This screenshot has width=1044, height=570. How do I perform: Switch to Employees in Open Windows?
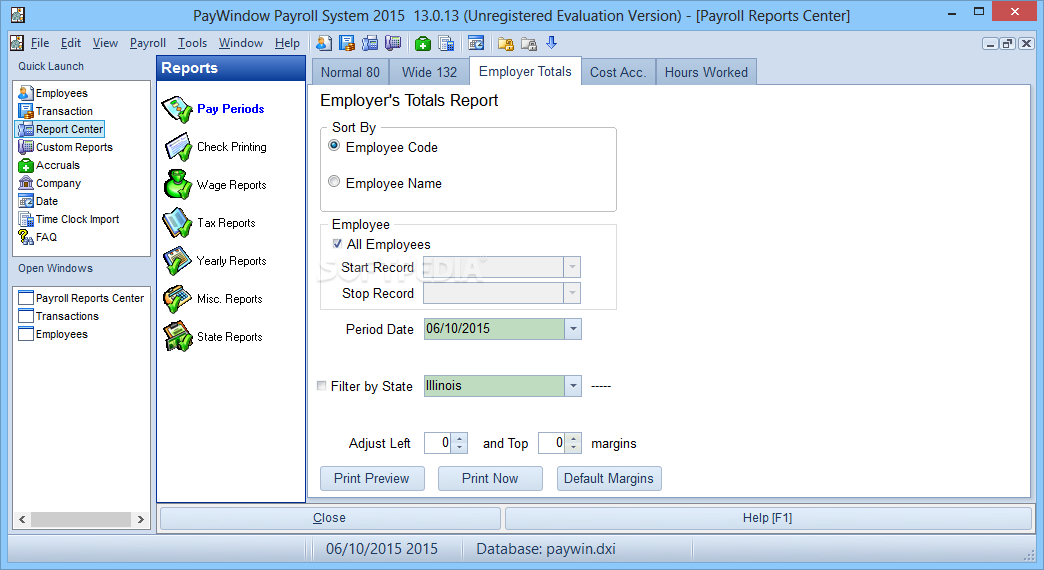click(53, 334)
